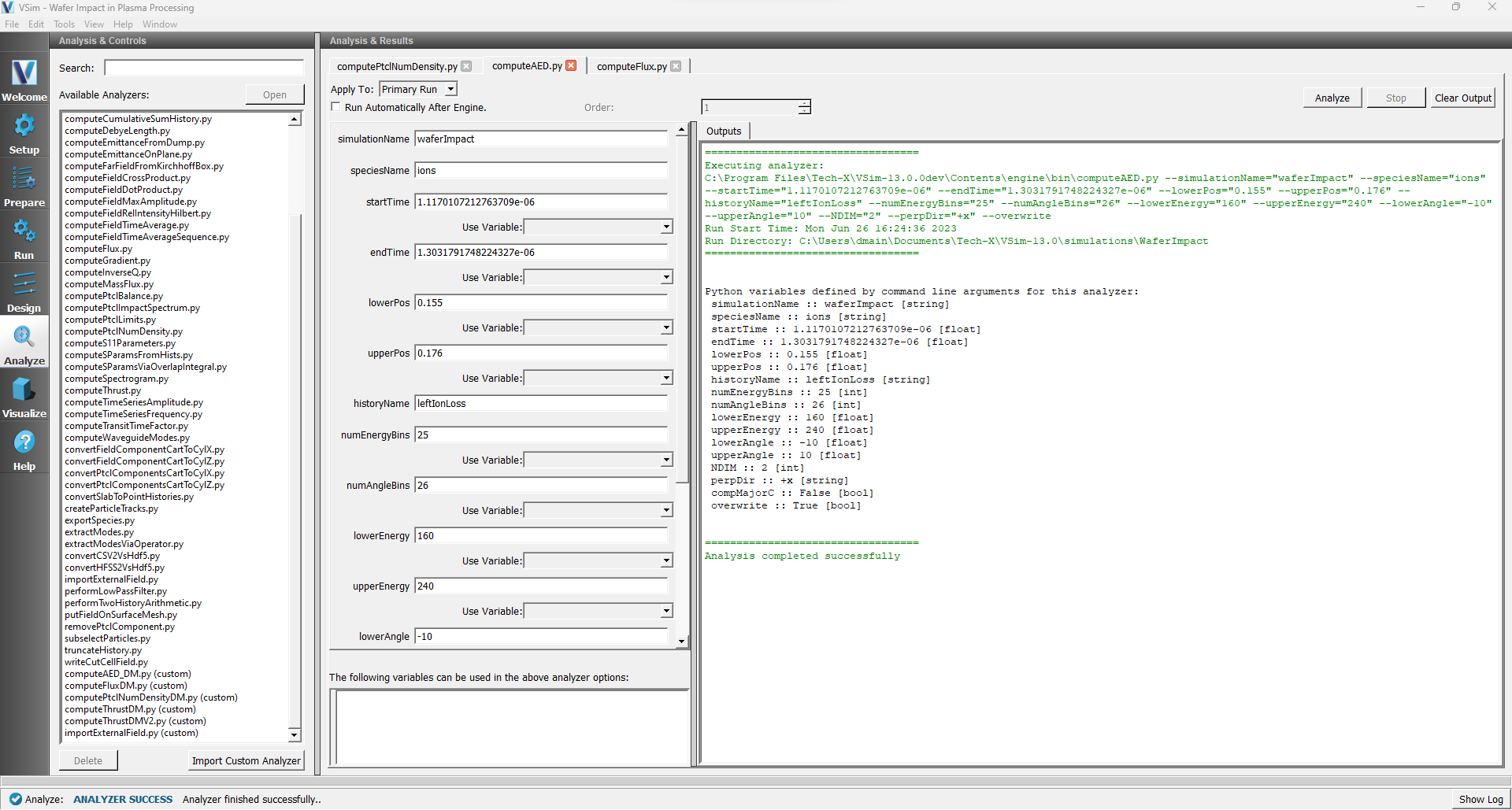Switch to computePtclNumDensity.py tab
This screenshot has height=810, width=1512.
[x=397, y=67]
